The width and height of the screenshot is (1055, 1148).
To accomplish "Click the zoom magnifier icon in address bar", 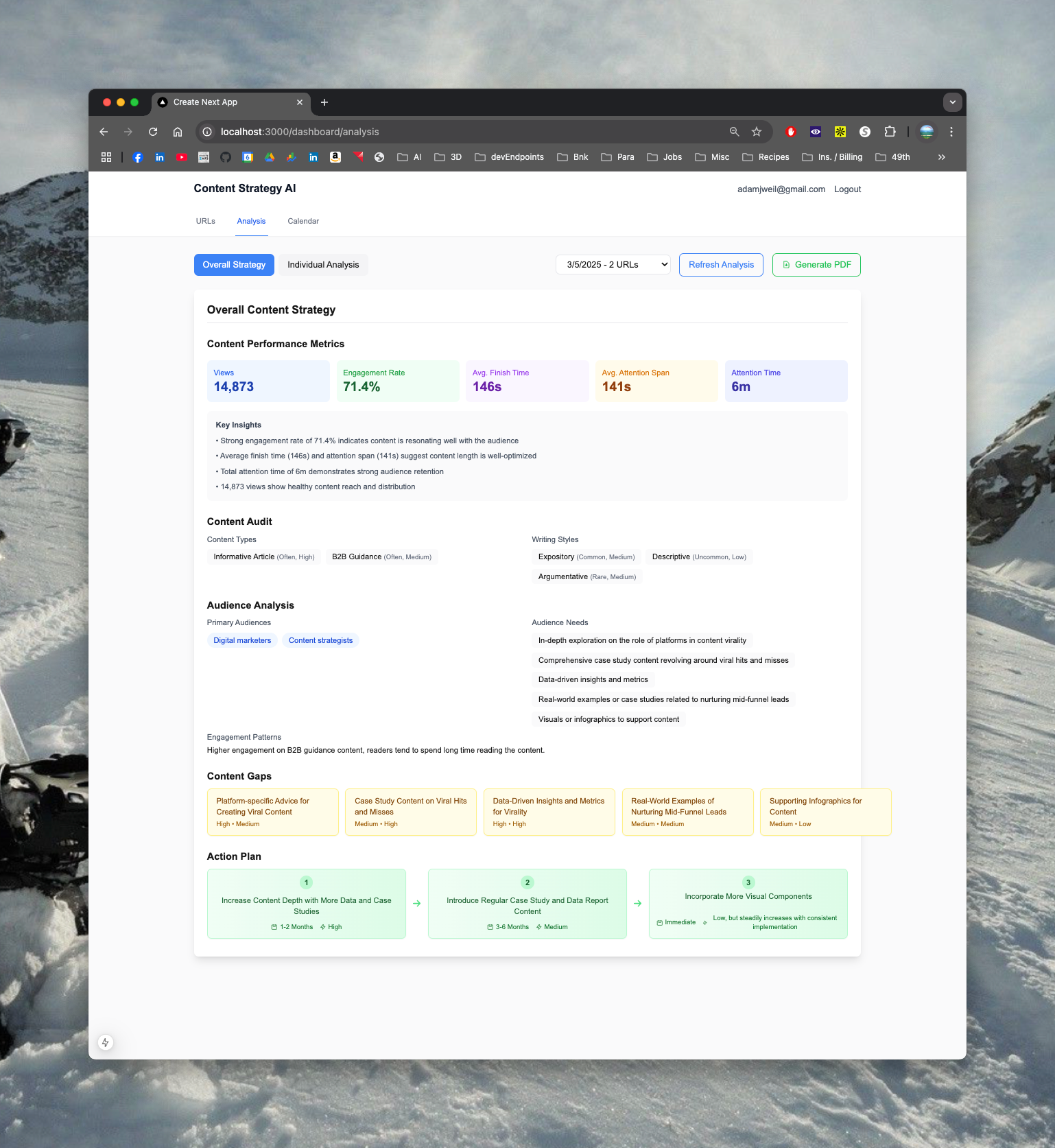I will 734,132.
